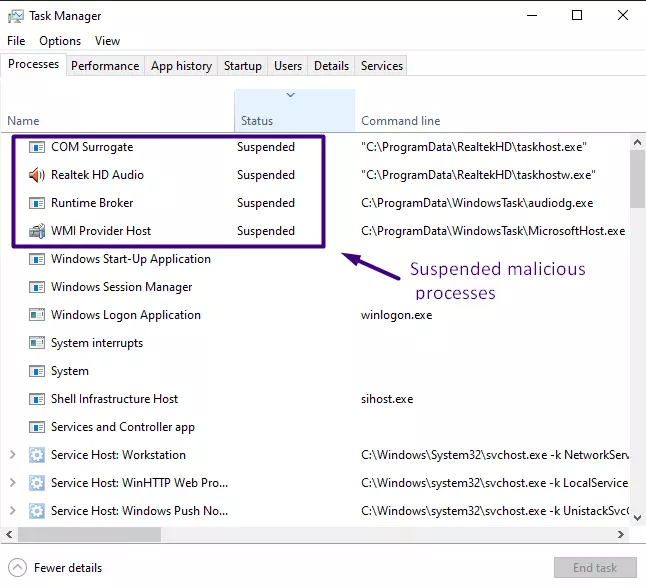This screenshot has height=588, width=646.
Task: Switch to the Startup tab
Action: coord(243,66)
